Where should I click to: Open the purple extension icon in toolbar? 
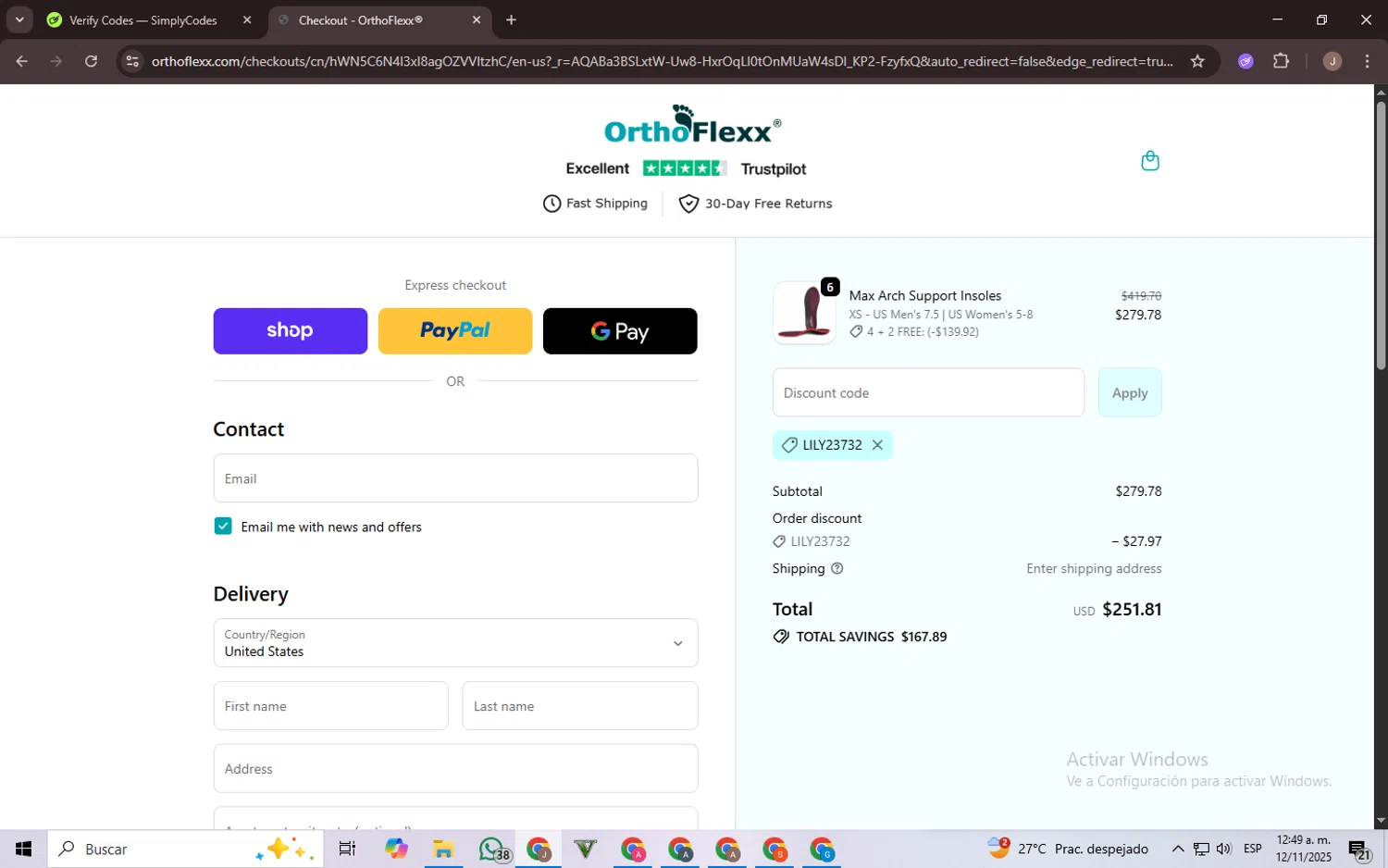1245,61
